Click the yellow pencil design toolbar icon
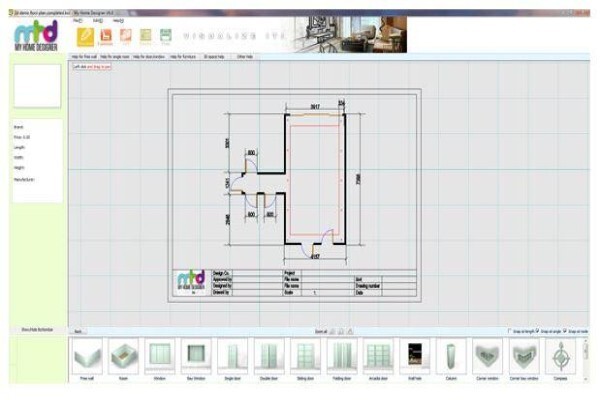 85,37
